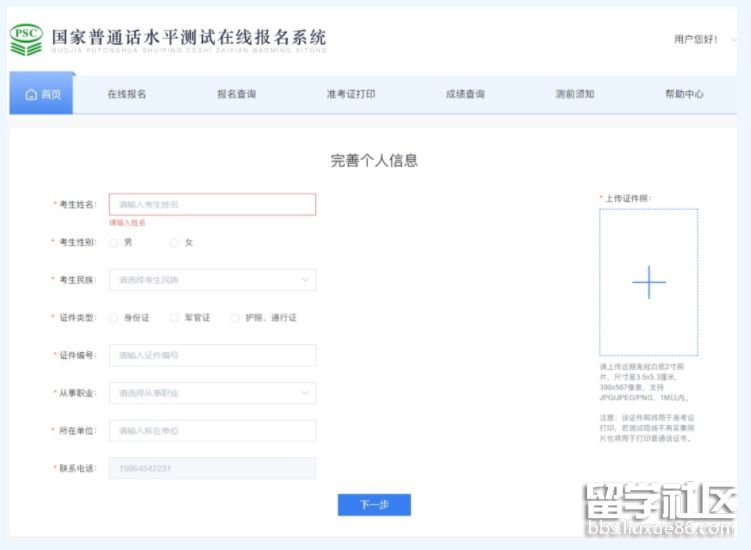The image size is (751, 550).
Task: Select 女 gender radio button
Action: click(x=174, y=242)
